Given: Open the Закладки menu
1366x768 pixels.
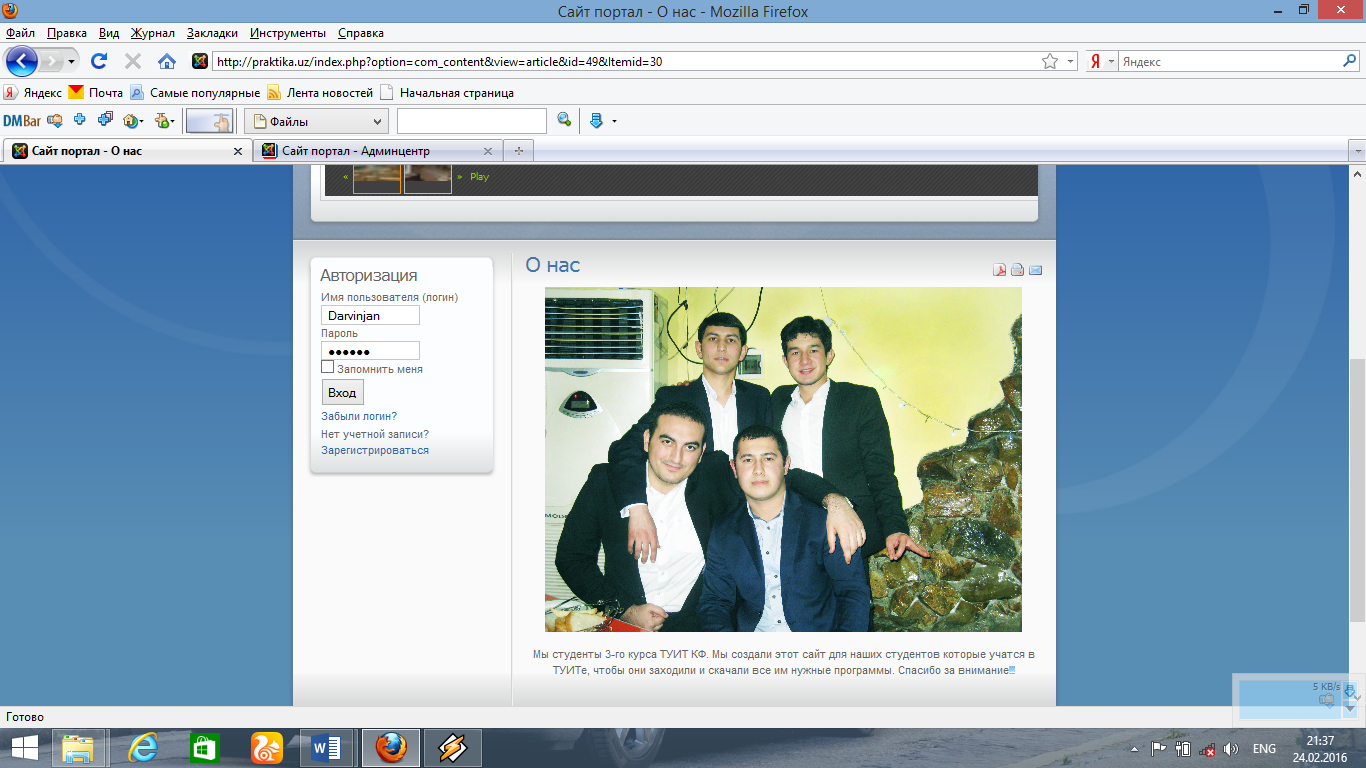Looking at the screenshot, I should [212, 33].
